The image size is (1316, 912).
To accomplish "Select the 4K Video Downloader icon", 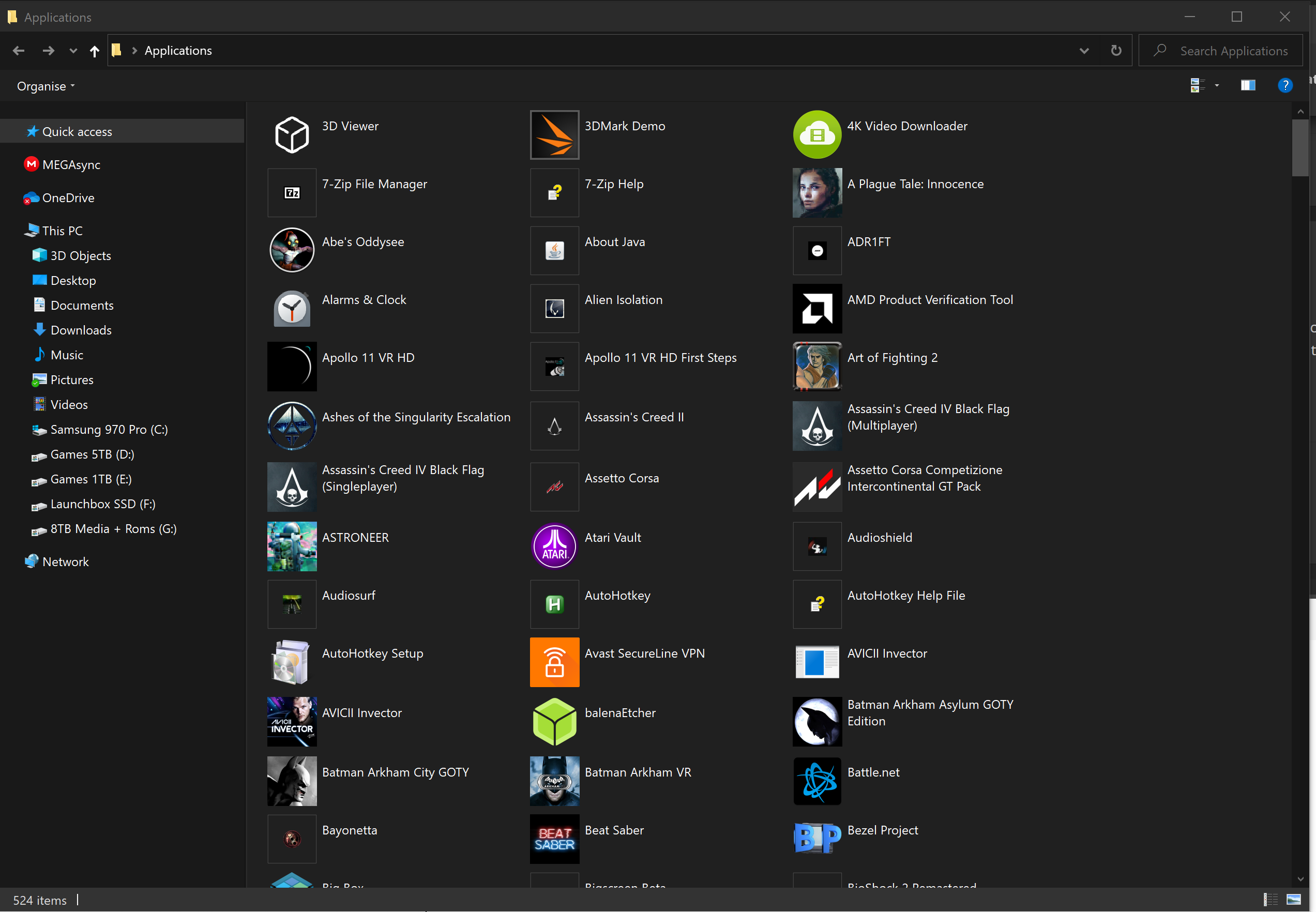I will tap(817, 135).
